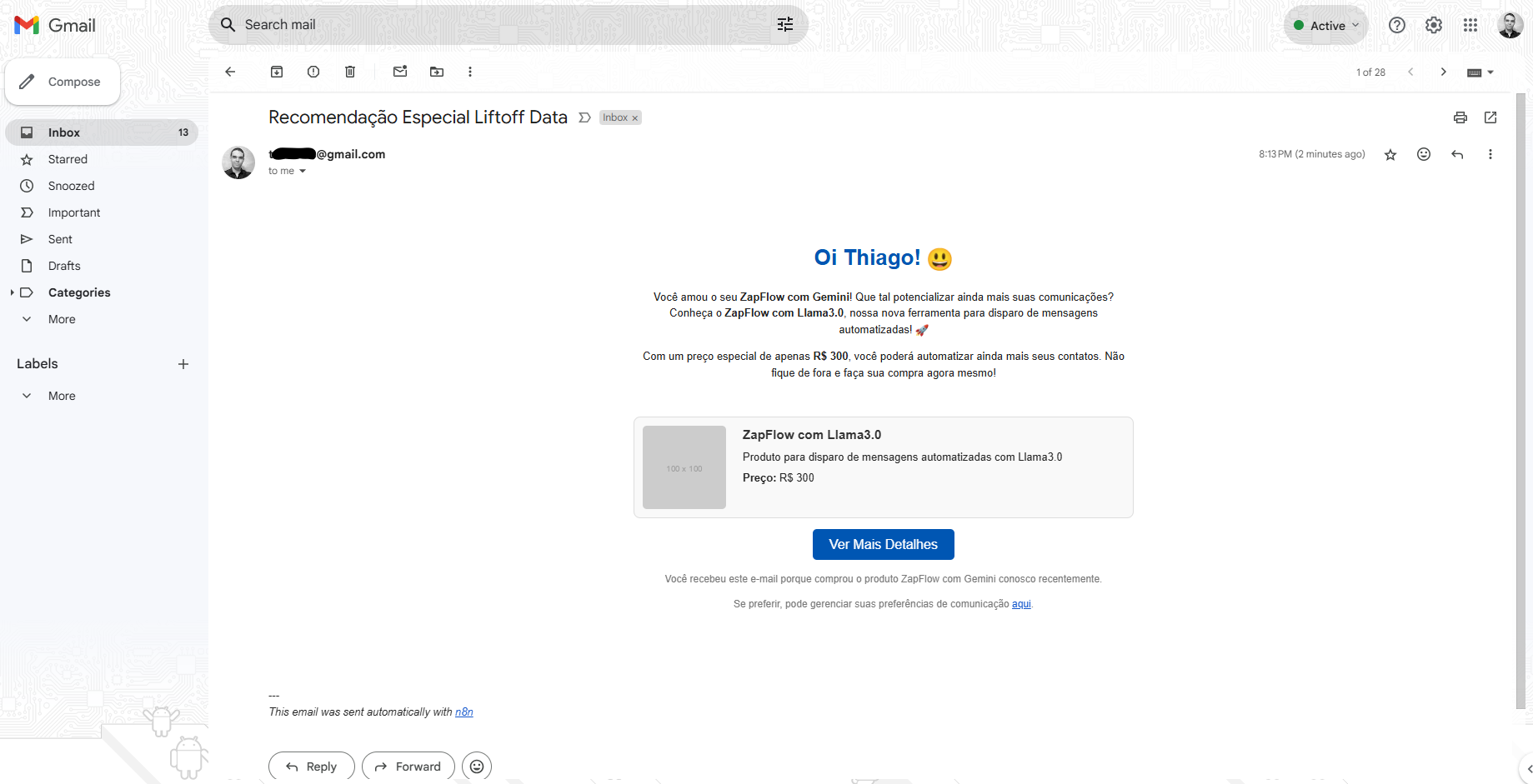Toggle importance marker beside subject
This screenshot has width=1533, height=784.
pos(584,117)
